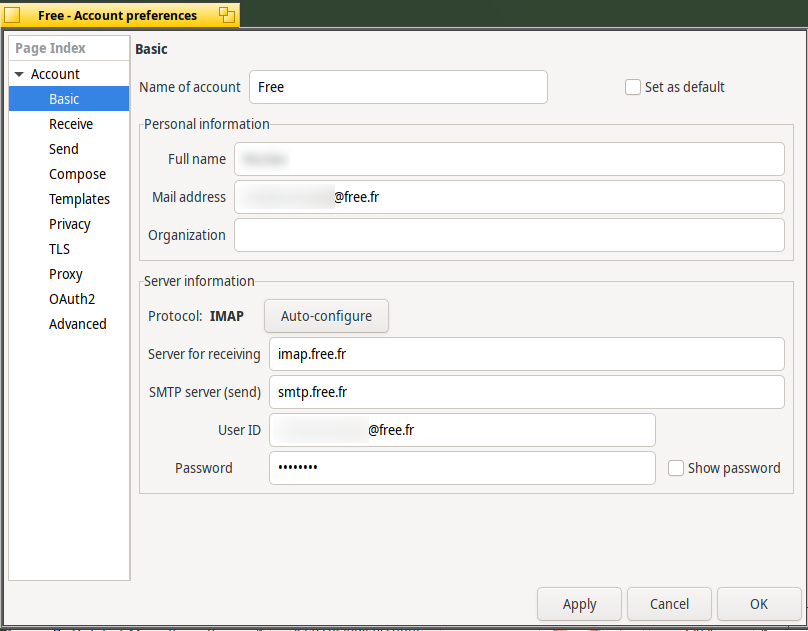
Task: Open the Receive page
Action: 69,124
